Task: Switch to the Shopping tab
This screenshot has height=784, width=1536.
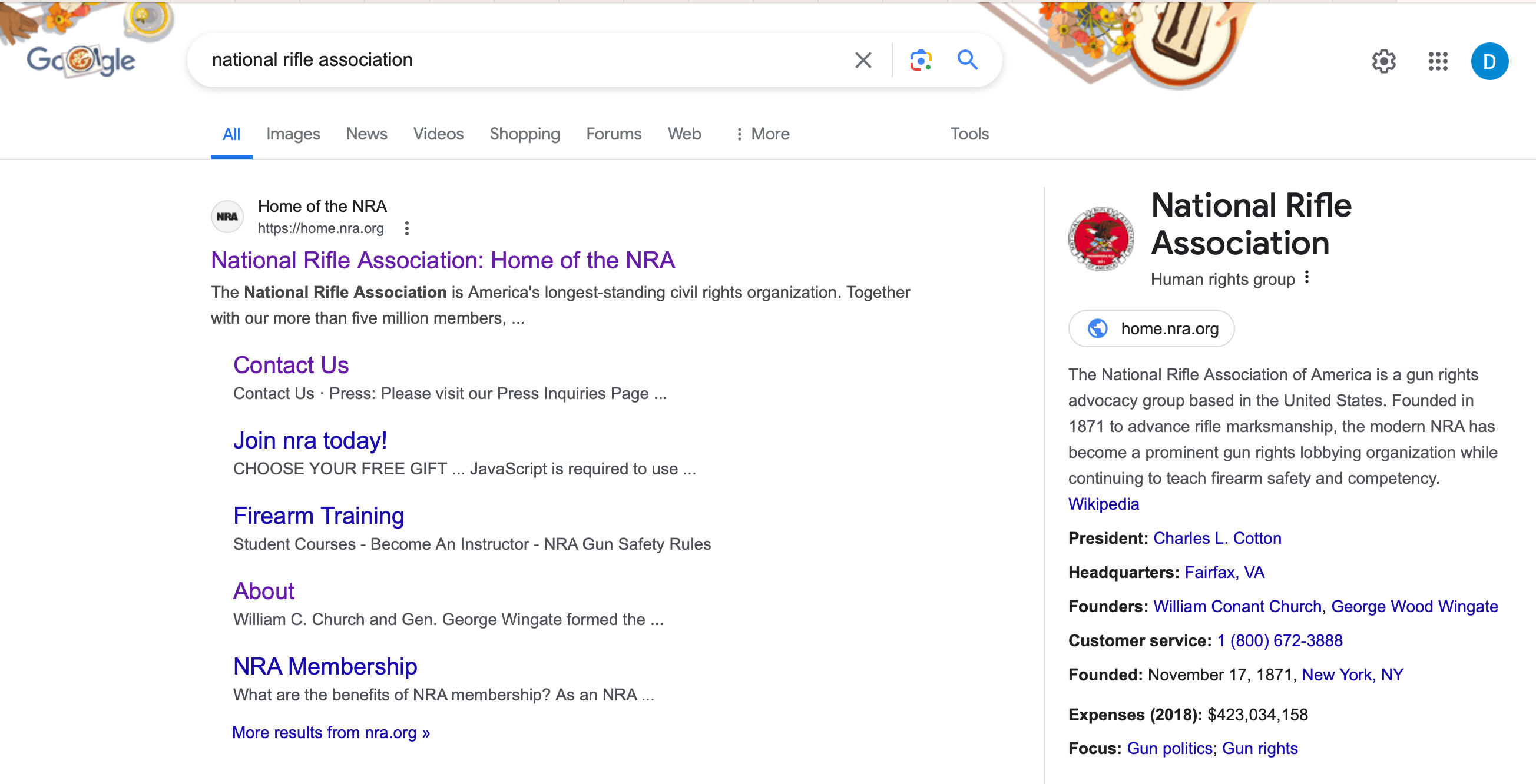Action: click(x=524, y=134)
